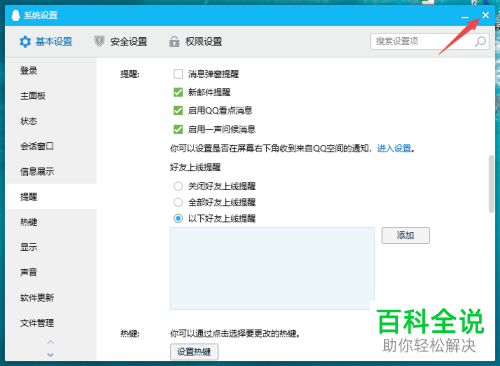Viewport: 500px width, 366px height.
Task: Switch to the 权限设置 tab
Action: coord(196,42)
